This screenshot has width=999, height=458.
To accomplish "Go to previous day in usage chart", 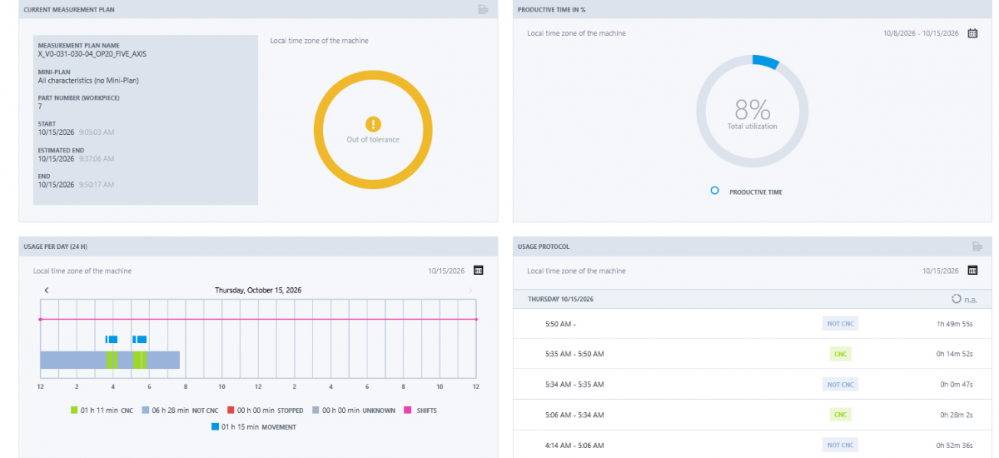I will tap(47, 290).
